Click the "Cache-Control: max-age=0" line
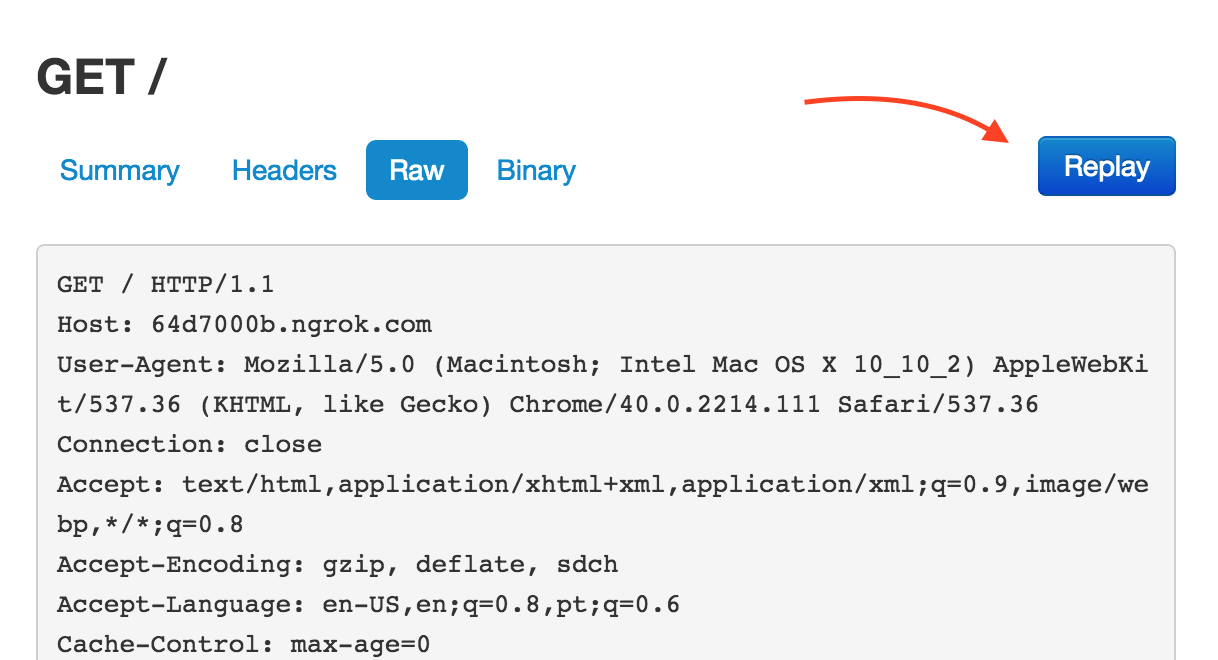The height and width of the screenshot is (660, 1218). pos(243,645)
